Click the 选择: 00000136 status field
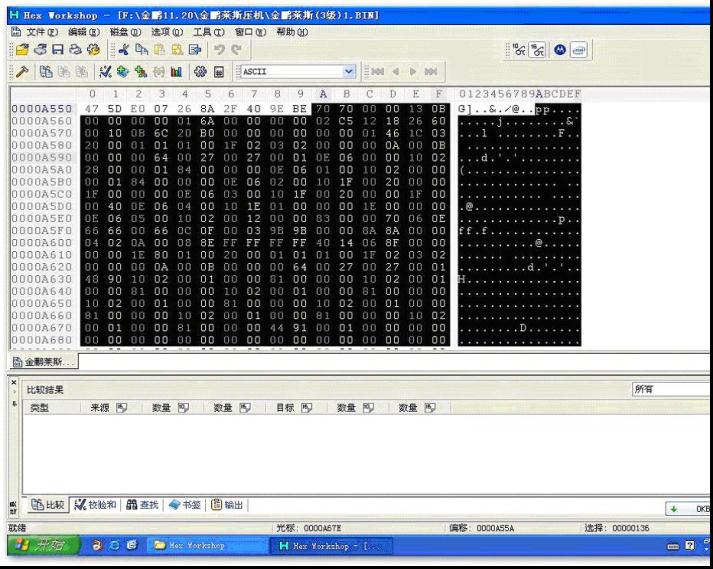Image resolution: width=713 pixels, height=569 pixels. 617,528
